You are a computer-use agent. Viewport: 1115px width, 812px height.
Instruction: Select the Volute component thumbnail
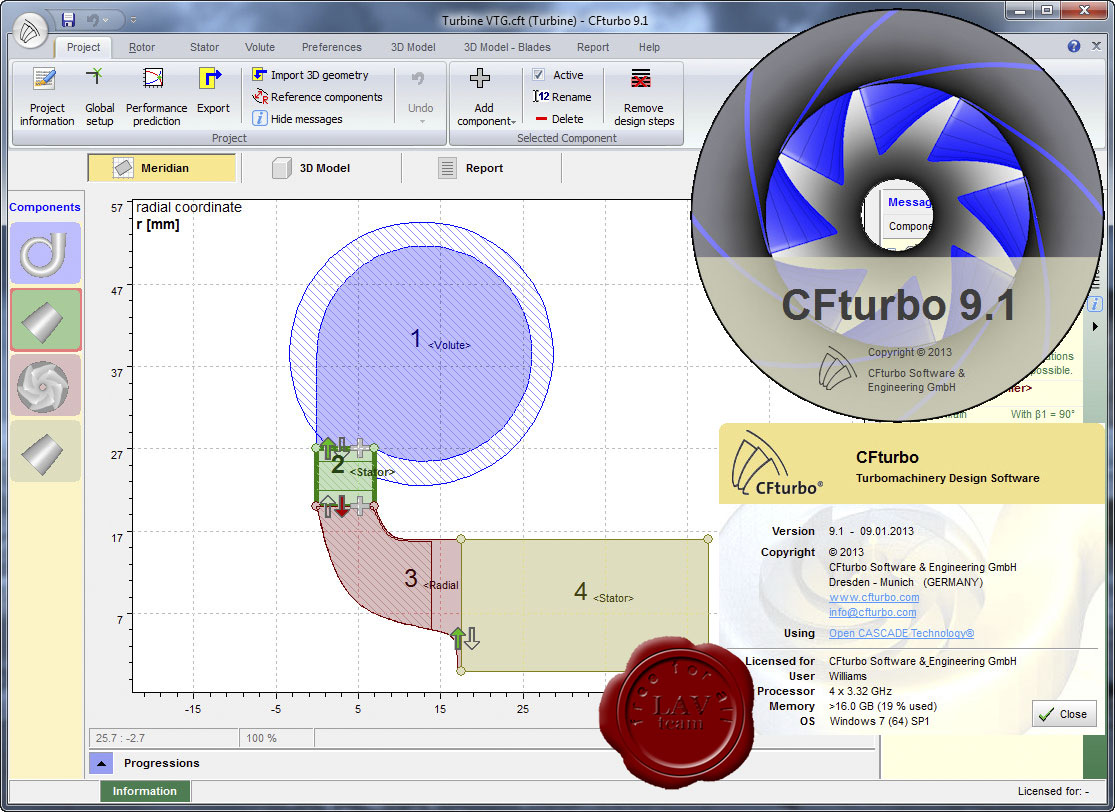(x=46, y=253)
